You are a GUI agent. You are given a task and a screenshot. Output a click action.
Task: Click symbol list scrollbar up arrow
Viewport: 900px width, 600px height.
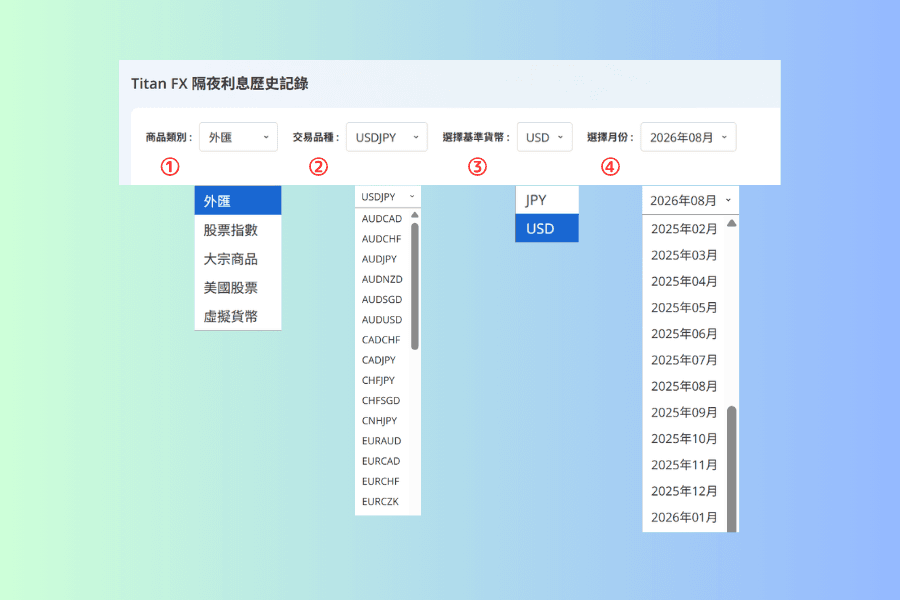415,215
